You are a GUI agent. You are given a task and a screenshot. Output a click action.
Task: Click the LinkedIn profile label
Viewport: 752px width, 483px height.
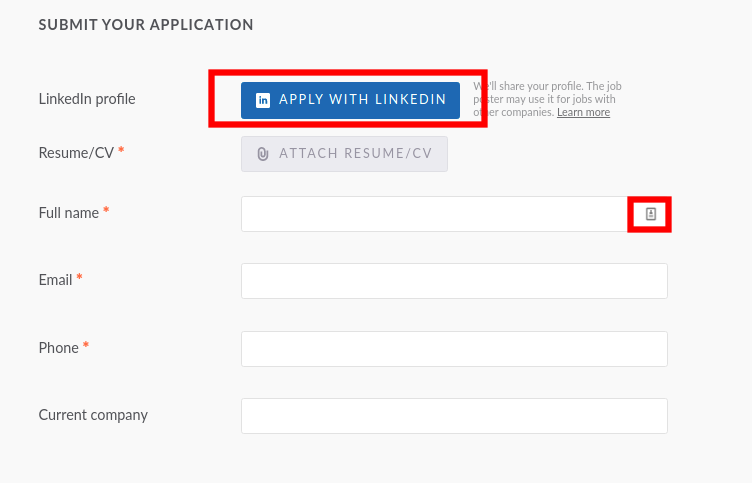[x=87, y=99]
